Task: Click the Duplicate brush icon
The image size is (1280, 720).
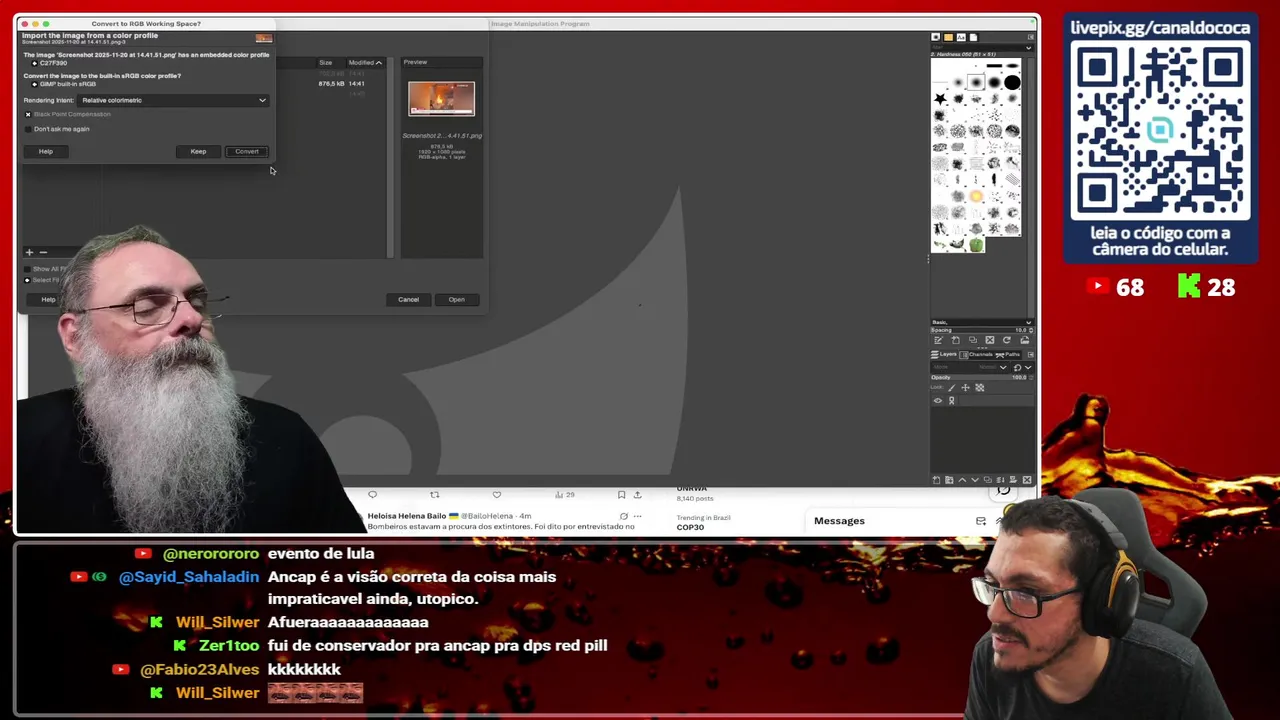Action: coord(973,340)
